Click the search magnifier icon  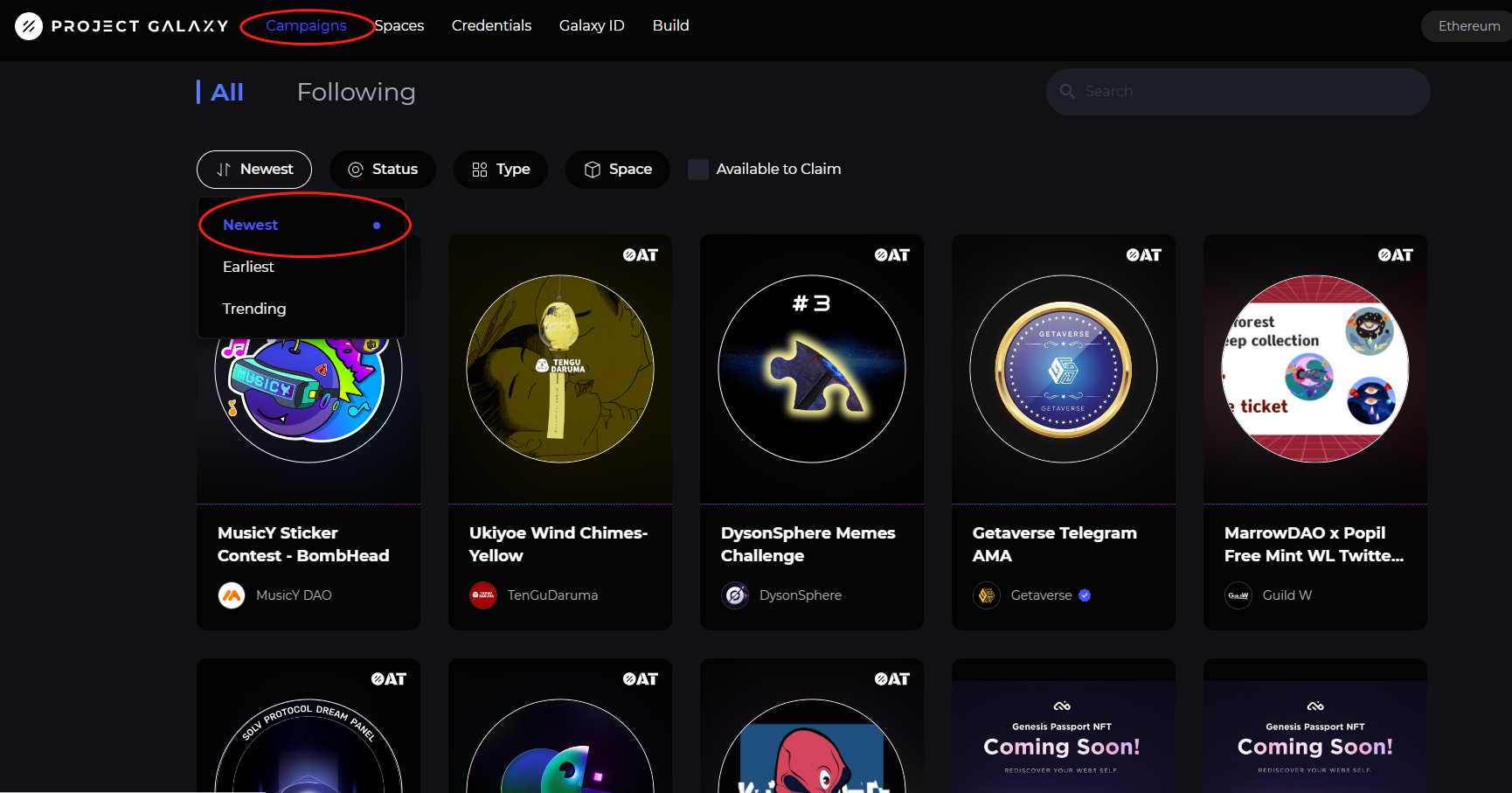pyautogui.click(x=1067, y=92)
